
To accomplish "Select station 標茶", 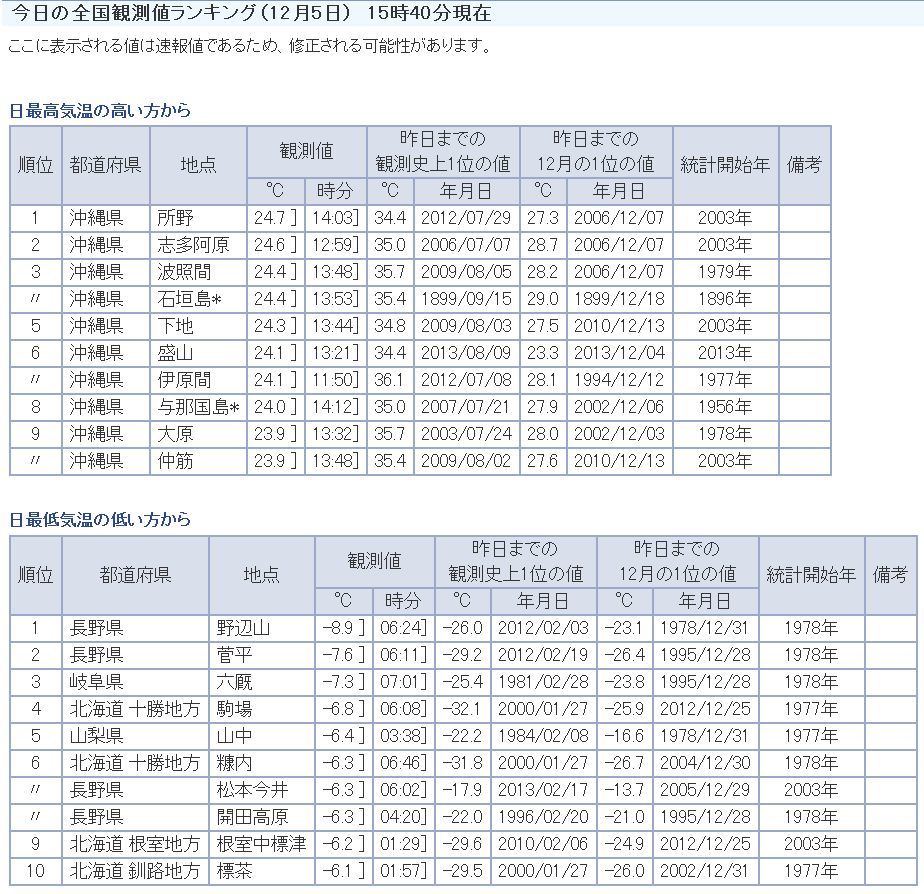I will coord(234,871).
